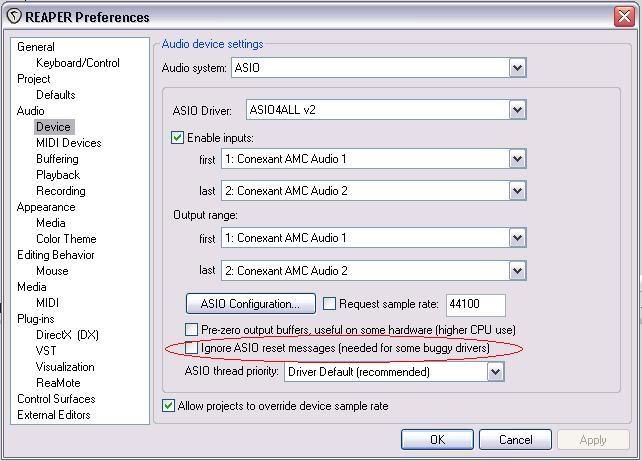Viewport: 642px width, 461px height.
Task: Click the sample rate field showing 44100
Action: pos(476,304)
